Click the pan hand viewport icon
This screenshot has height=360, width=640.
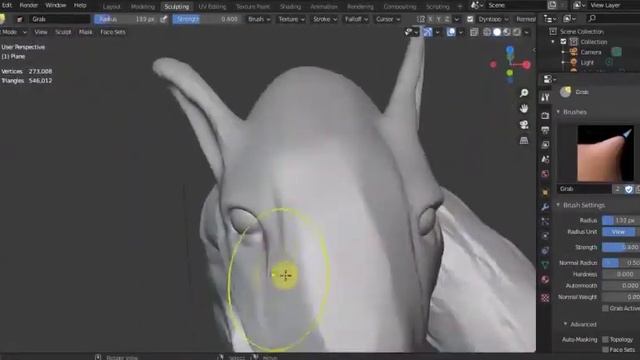(x=524, y=109)
